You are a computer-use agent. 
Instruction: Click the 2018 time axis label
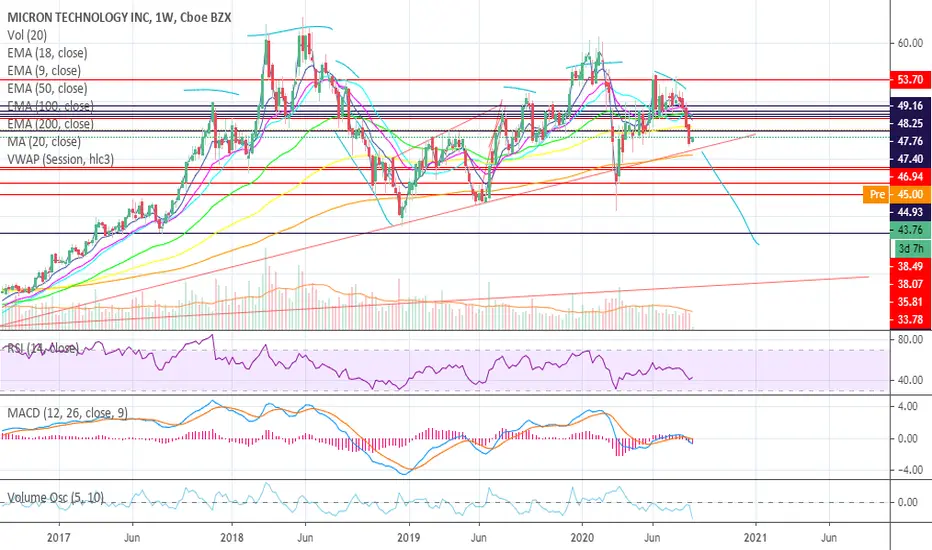[x=232, y=538]
